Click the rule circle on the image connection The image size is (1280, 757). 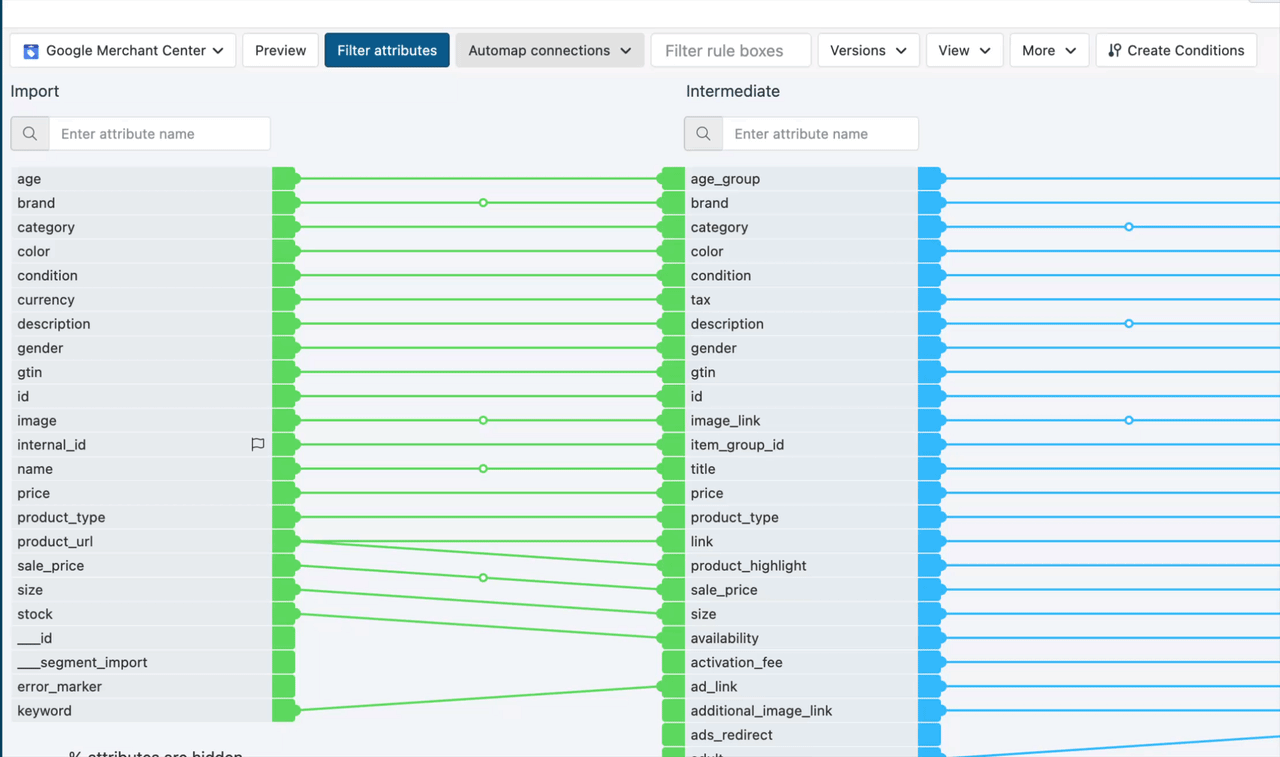(x=483, y=421)
